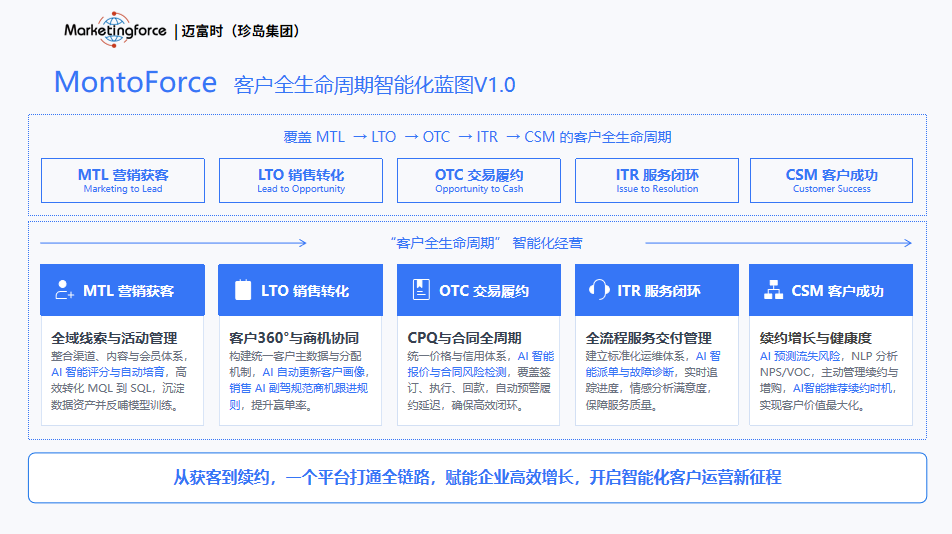Click the 覆盖 MTL → LTO → OTC lifecycle line

pos(477,137)
